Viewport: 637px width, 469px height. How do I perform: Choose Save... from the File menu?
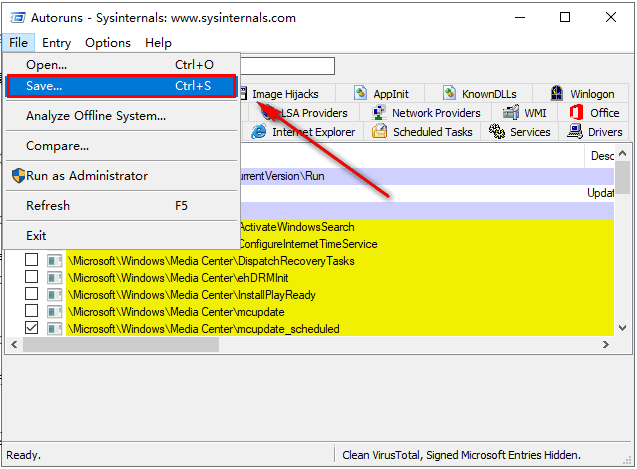[121, 86]
